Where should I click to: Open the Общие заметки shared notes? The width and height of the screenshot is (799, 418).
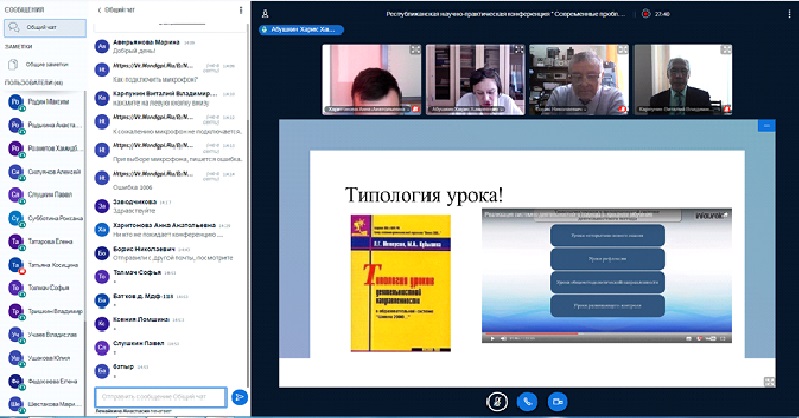[x=55, y=63]
